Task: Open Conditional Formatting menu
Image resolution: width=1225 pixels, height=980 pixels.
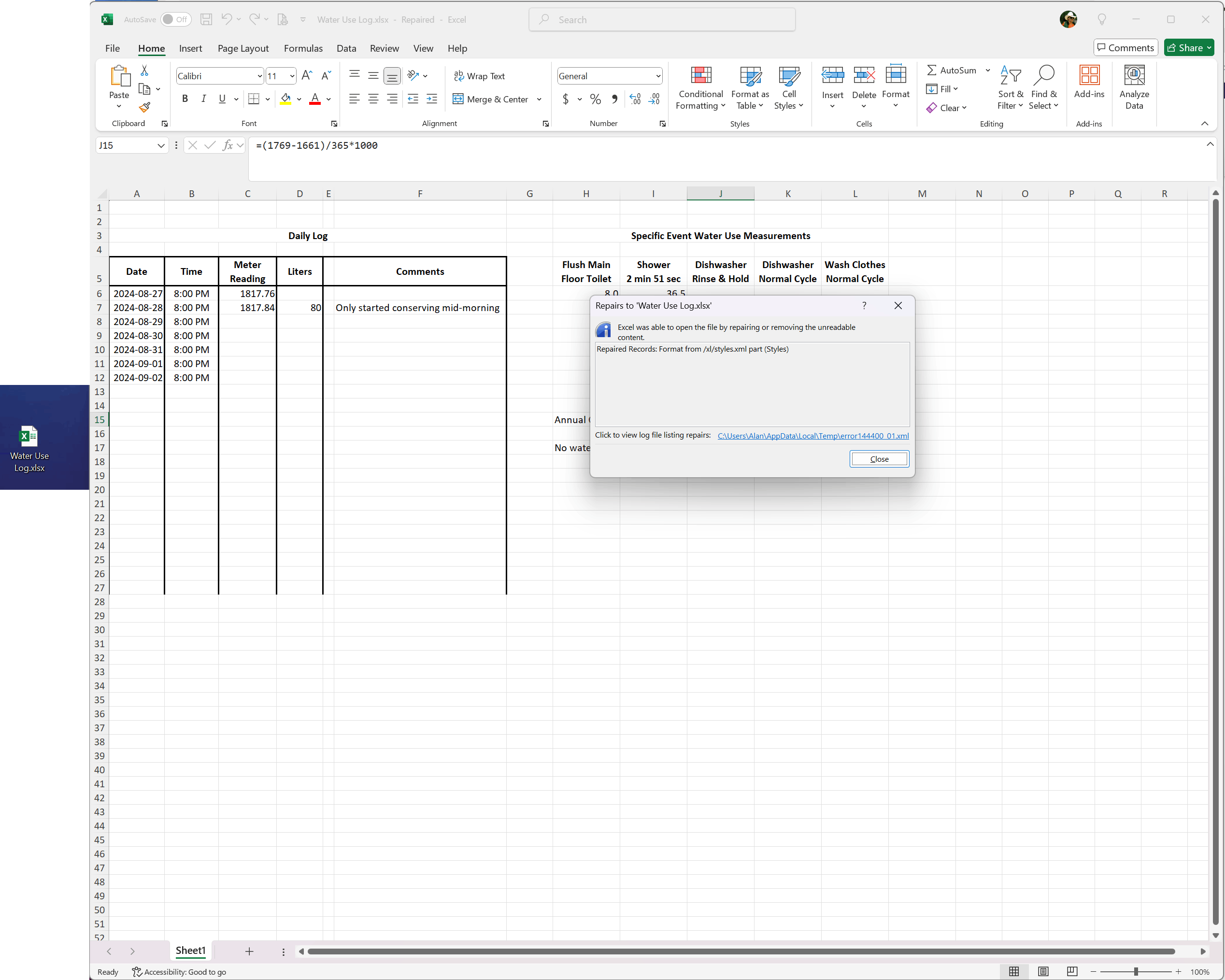Action: [x=700, y=87]
